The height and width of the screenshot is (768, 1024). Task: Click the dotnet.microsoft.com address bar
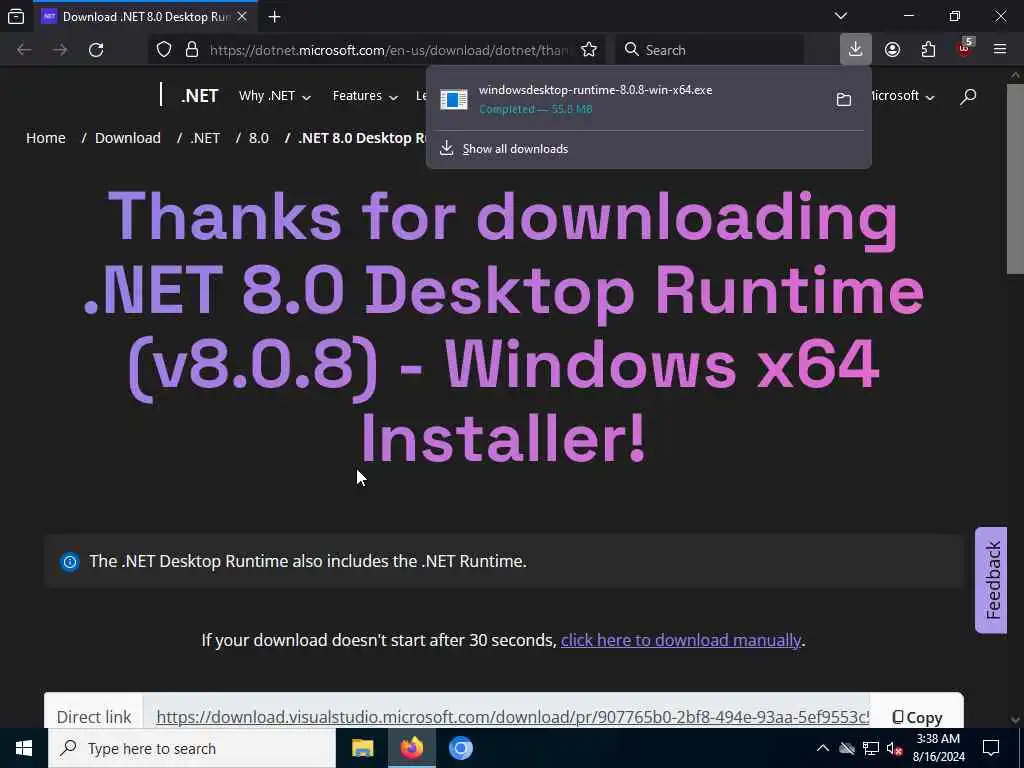click(x=389, y=50)
